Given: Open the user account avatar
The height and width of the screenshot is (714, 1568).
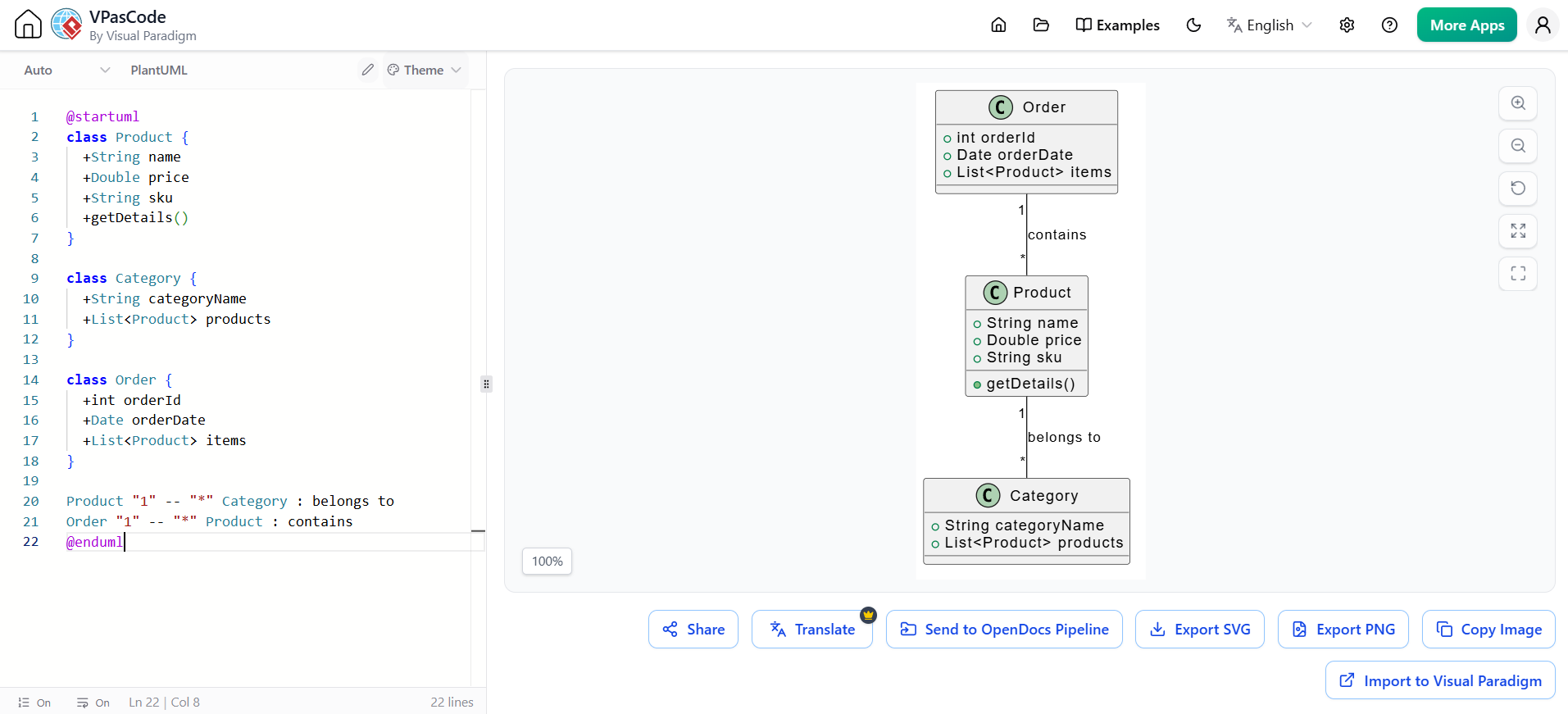Looking at the screenshot, I should click(1543, 25).
